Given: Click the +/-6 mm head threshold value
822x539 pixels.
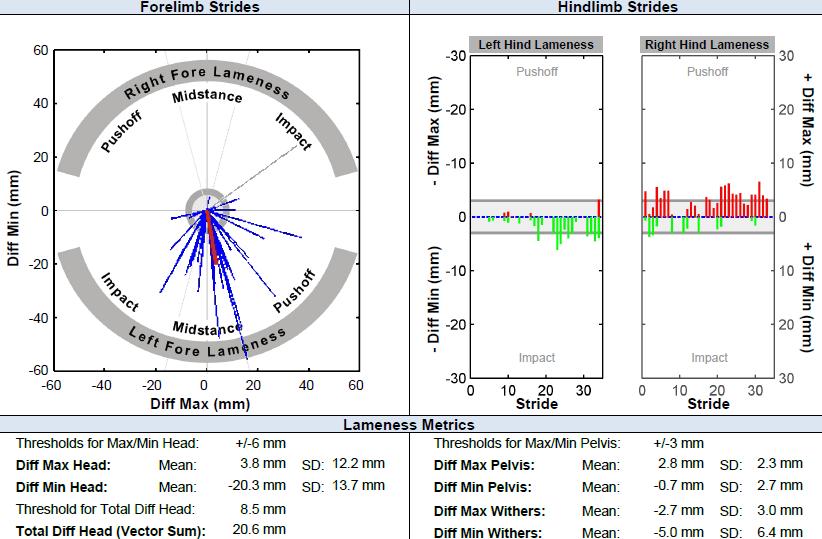Looking at the screenshot, I should pyautogui.click(x=261, y=444).
